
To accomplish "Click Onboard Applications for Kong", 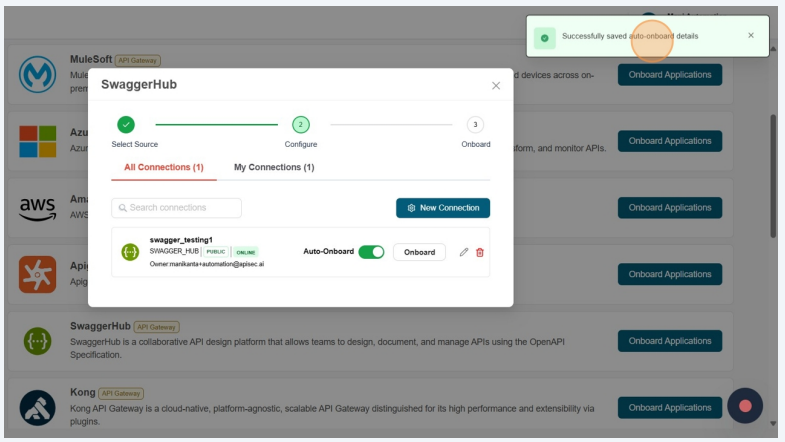I will [x=669, y=408].
